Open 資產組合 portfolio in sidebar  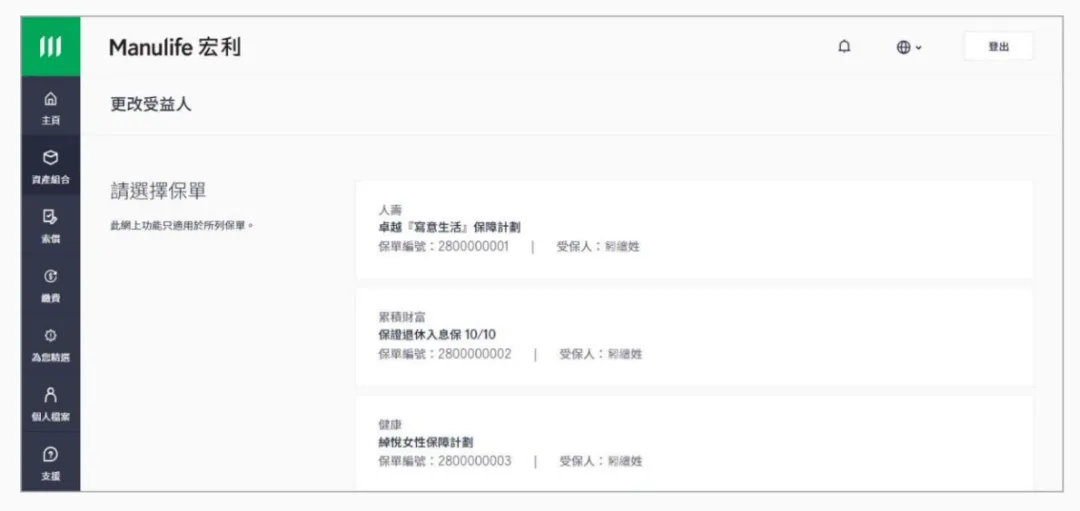coord(50,166)
